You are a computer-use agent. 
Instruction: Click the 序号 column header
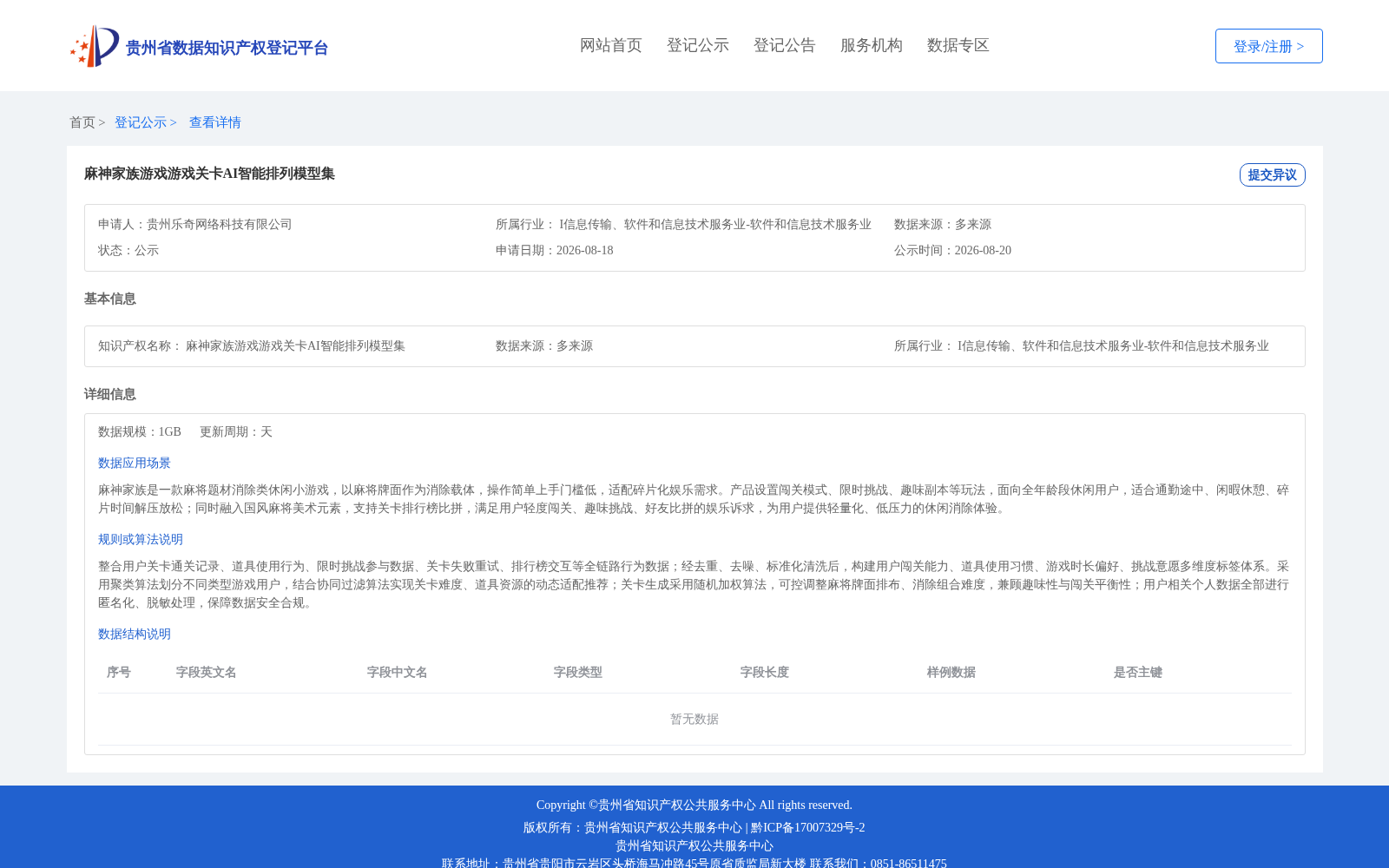[x=119, y=672]
